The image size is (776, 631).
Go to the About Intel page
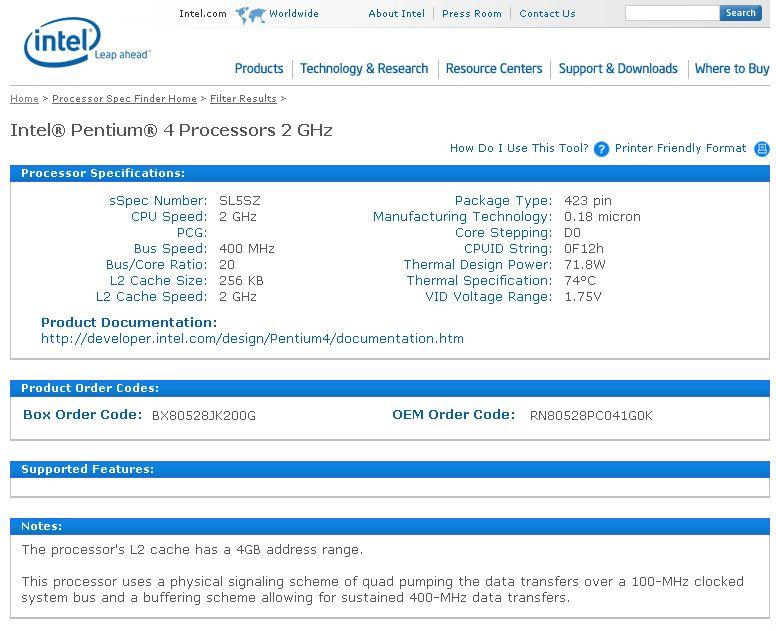point(396,14)
